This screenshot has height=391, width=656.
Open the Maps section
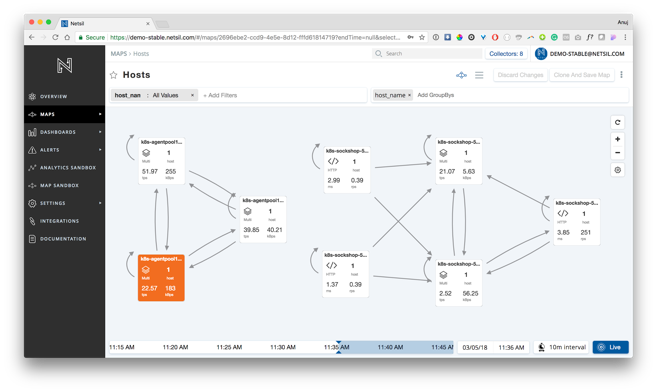click(x=64, y=114)
